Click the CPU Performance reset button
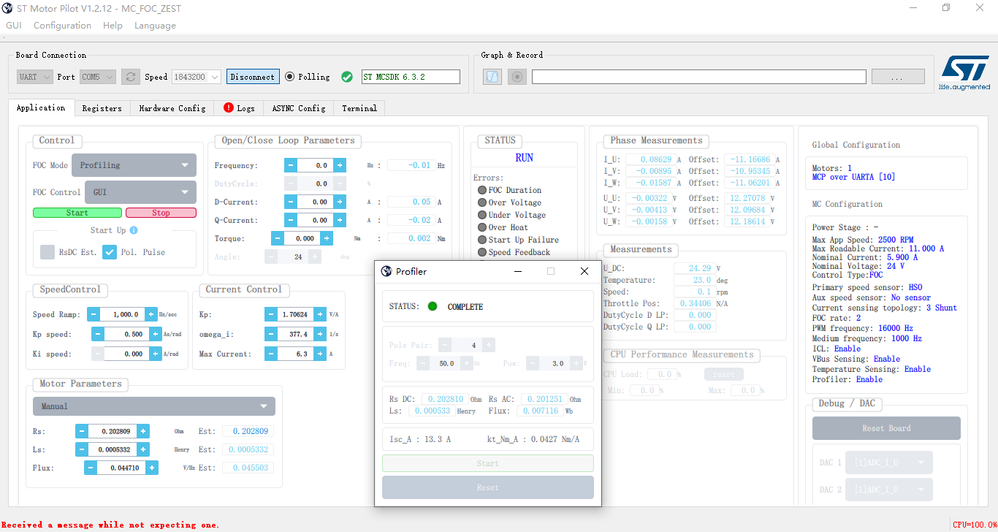998x532 pixels. tap(724, 374)
